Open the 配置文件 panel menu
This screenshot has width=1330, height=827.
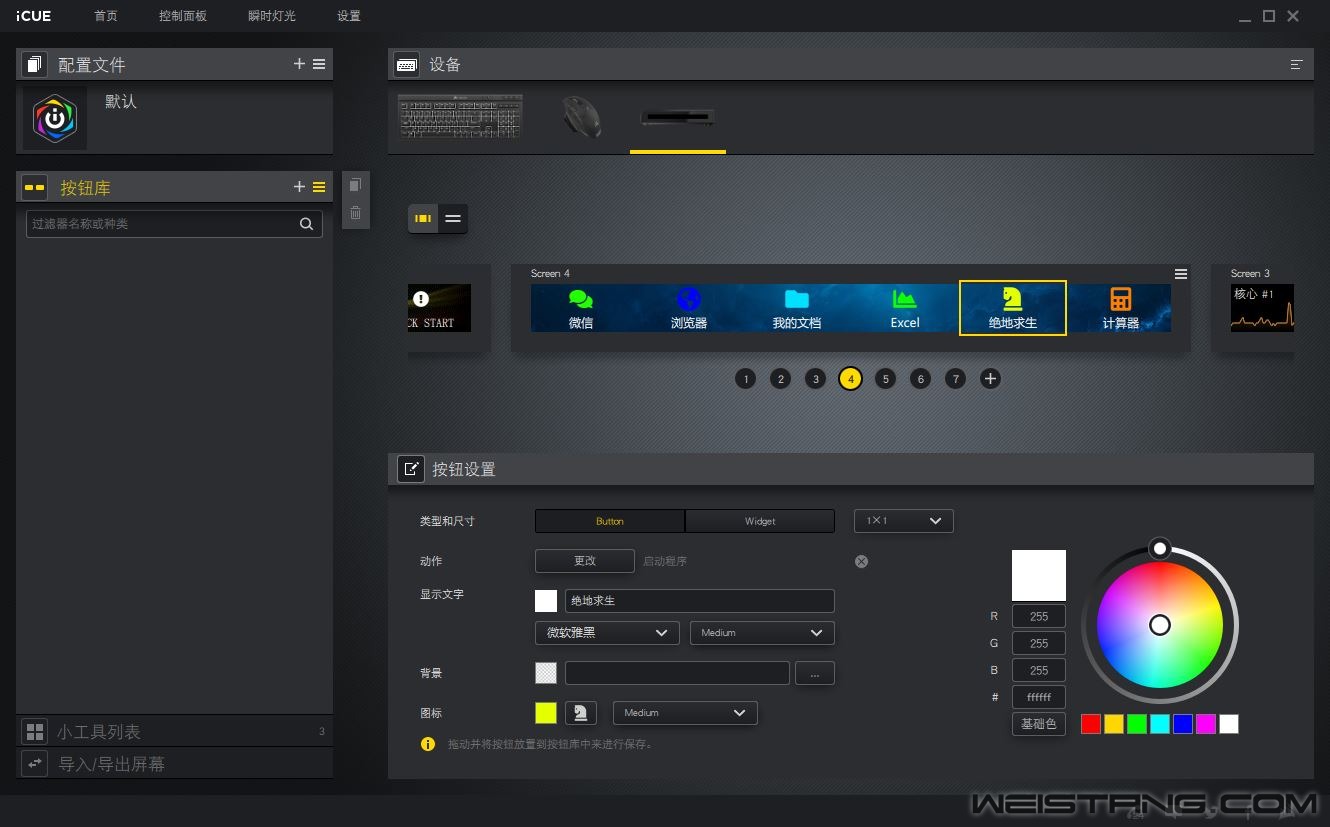pos(319,64)
